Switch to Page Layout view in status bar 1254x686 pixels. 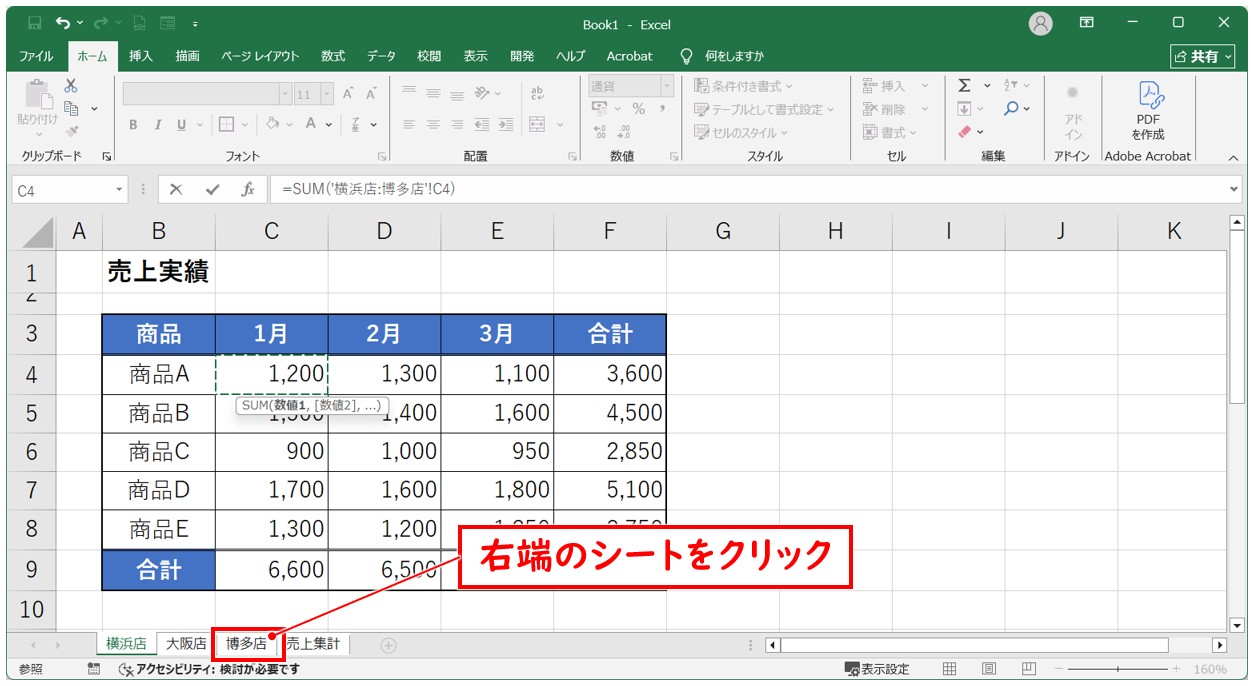pos(988,669)
